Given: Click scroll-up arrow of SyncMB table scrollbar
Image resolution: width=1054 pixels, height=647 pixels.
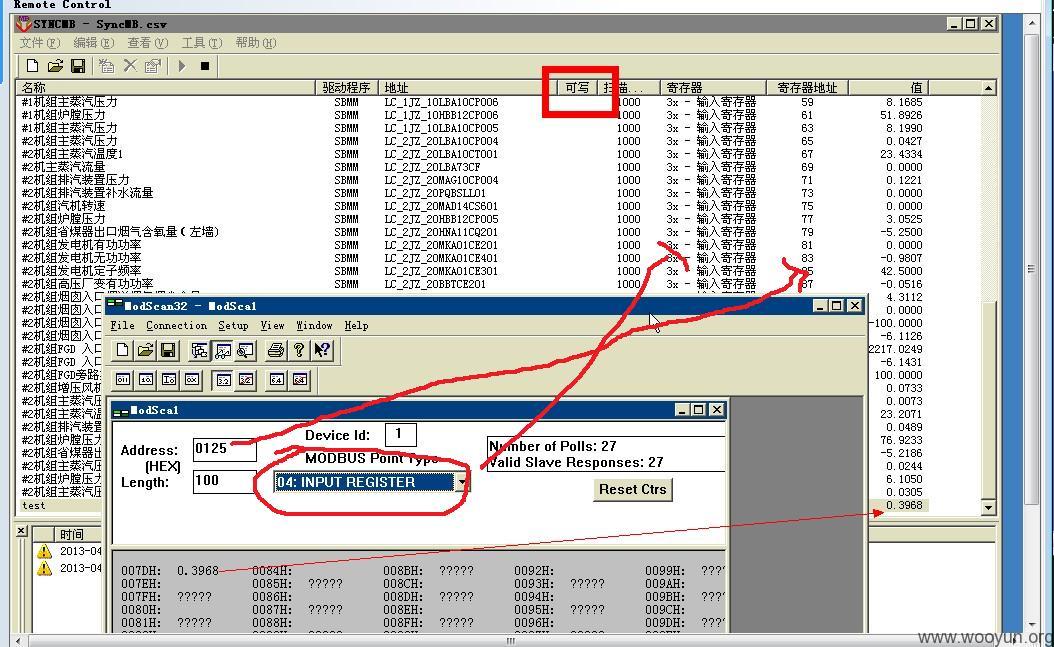Looking at the screenshot, I should [988, 88].
